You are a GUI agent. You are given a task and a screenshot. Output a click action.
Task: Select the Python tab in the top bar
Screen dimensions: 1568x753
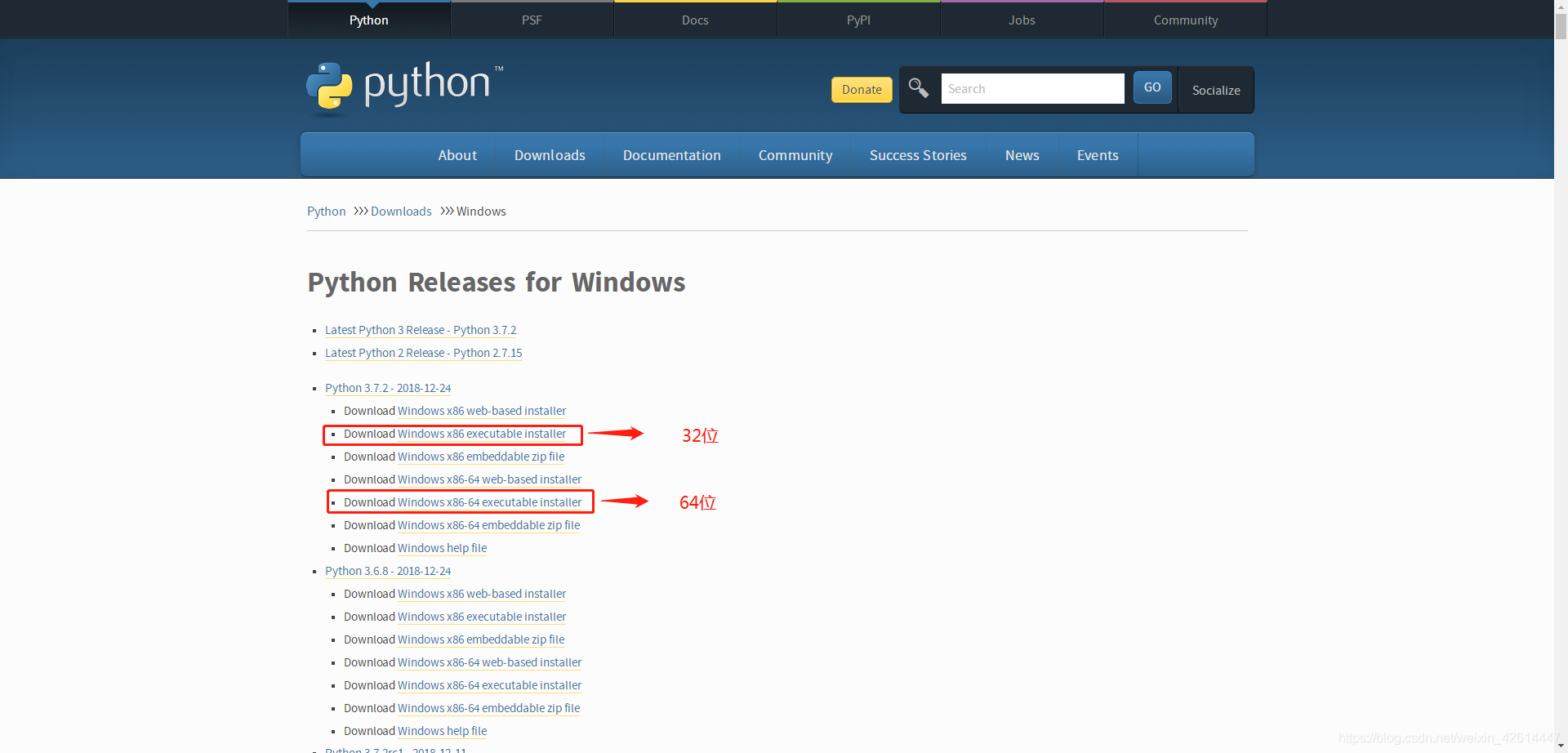pos(369,20)
